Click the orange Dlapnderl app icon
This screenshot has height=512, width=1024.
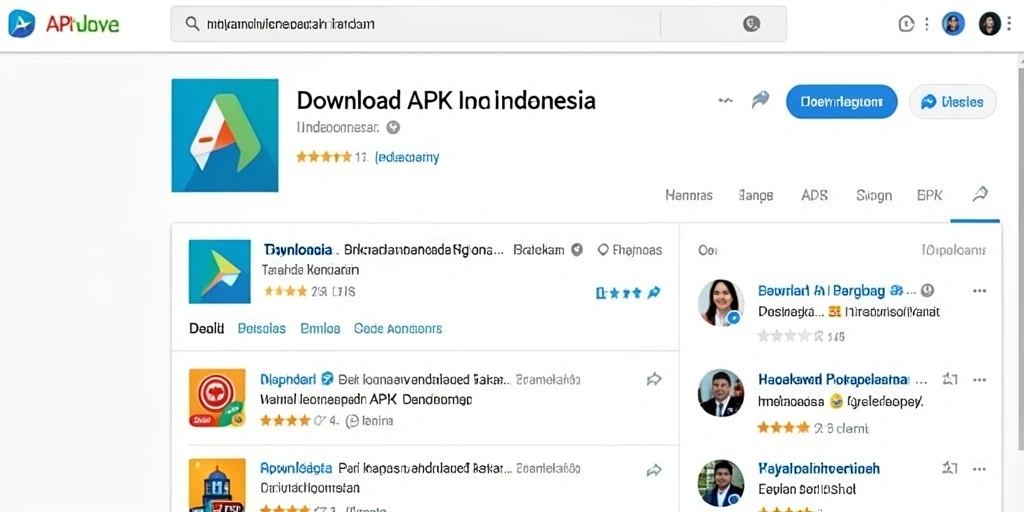217,398
